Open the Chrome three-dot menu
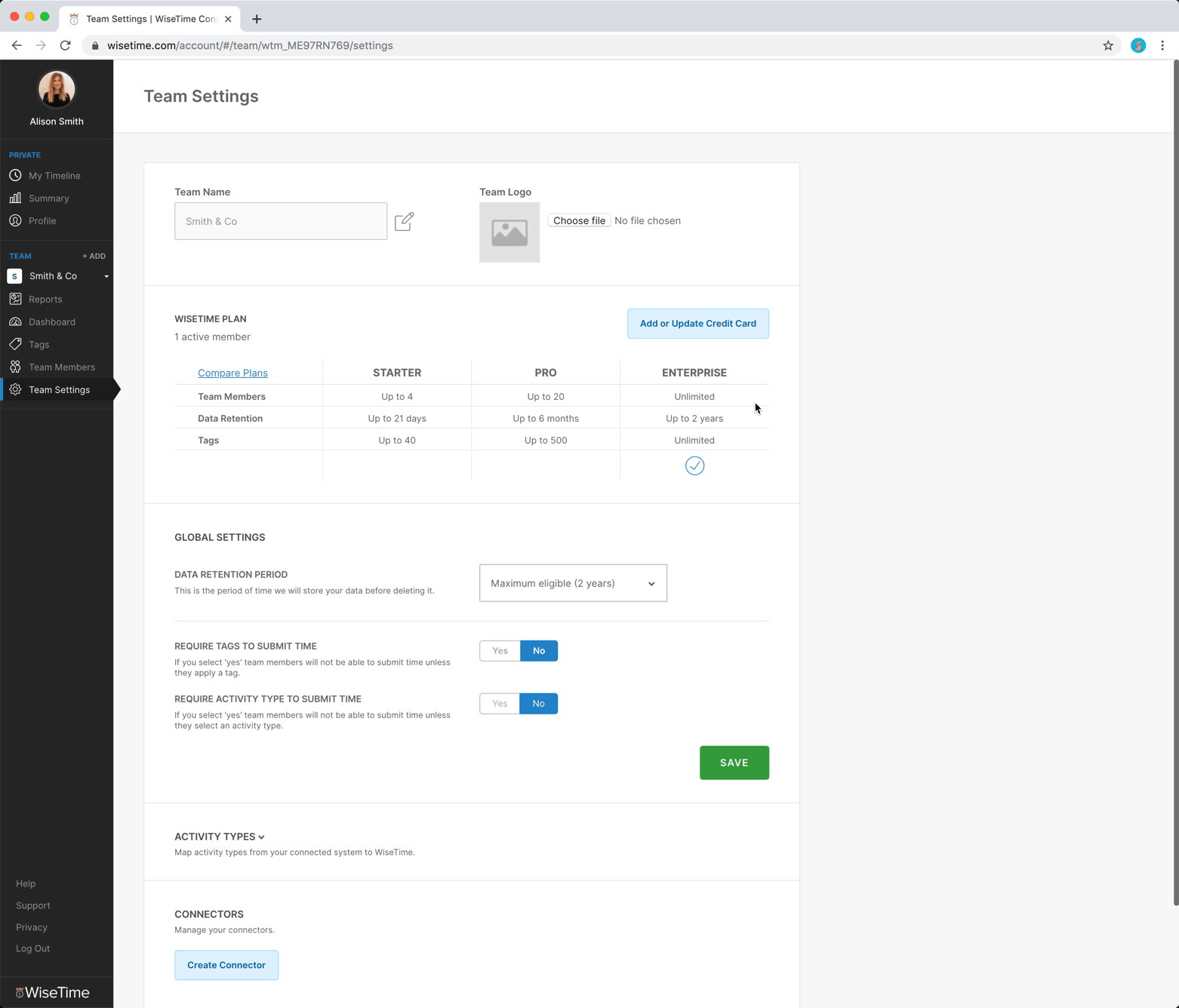This screenshot has height=1008, width=1179. (1162, 45)
